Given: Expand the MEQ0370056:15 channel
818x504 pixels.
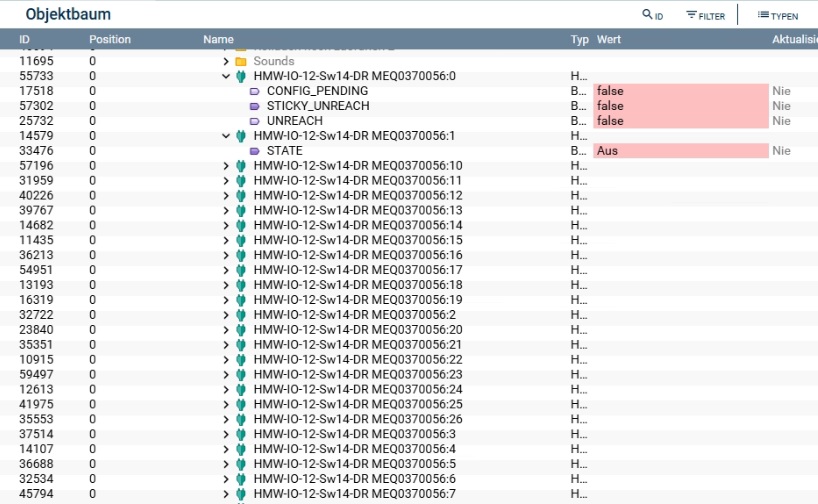Looking at the screenshot, I should 226,241.
